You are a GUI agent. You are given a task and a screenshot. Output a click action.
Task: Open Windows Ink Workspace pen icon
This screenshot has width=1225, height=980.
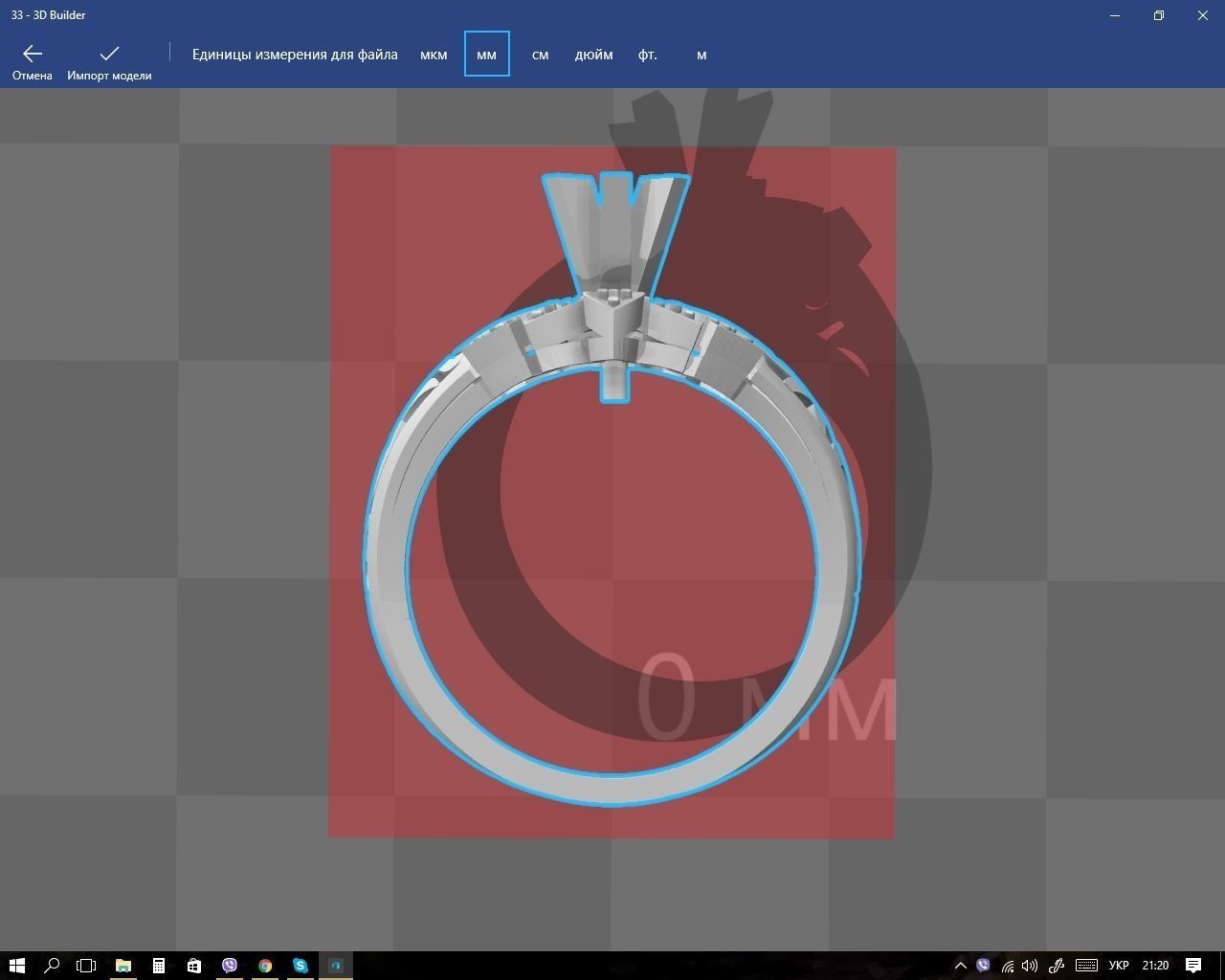pos(1057,965)
